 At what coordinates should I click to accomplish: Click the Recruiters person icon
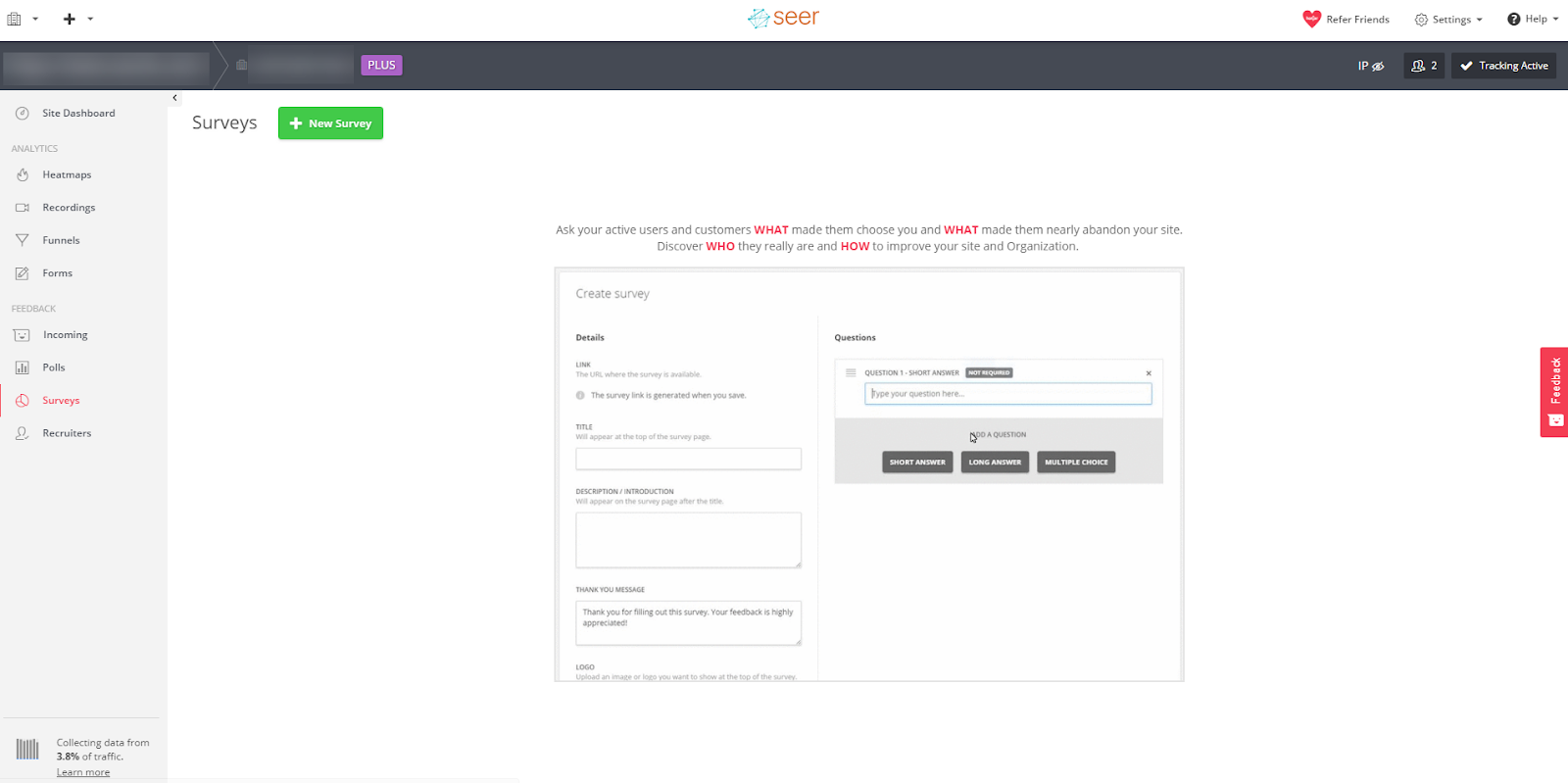[x=23, y=433]
